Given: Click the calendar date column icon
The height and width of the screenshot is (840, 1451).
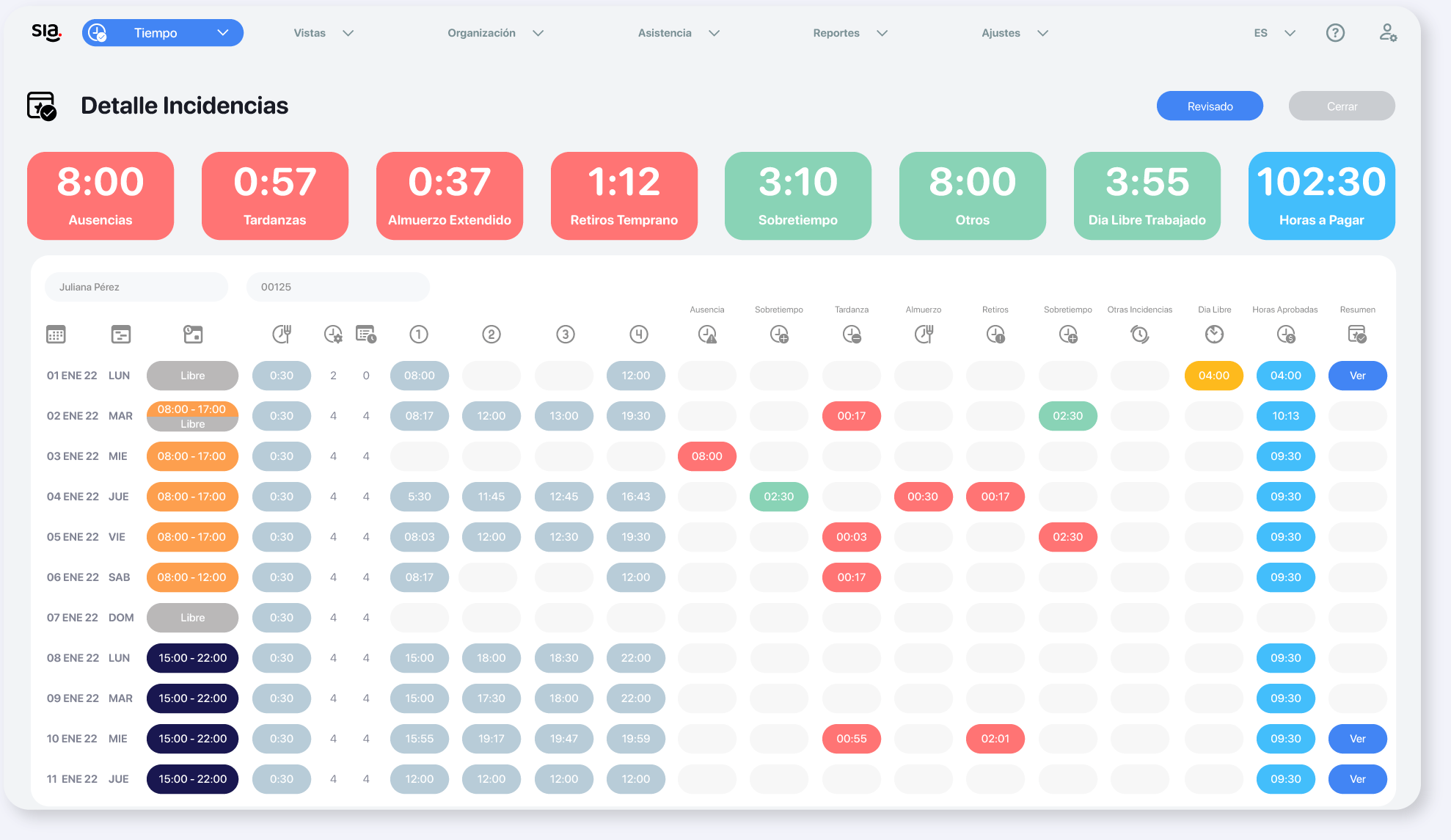Looking at the screenshot, I should [56, 335].
